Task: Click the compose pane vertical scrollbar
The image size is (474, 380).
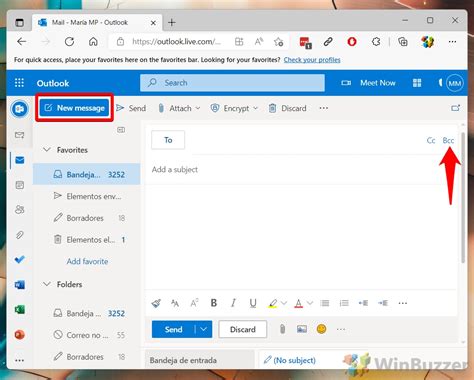Action: click(x=463, y=197)
